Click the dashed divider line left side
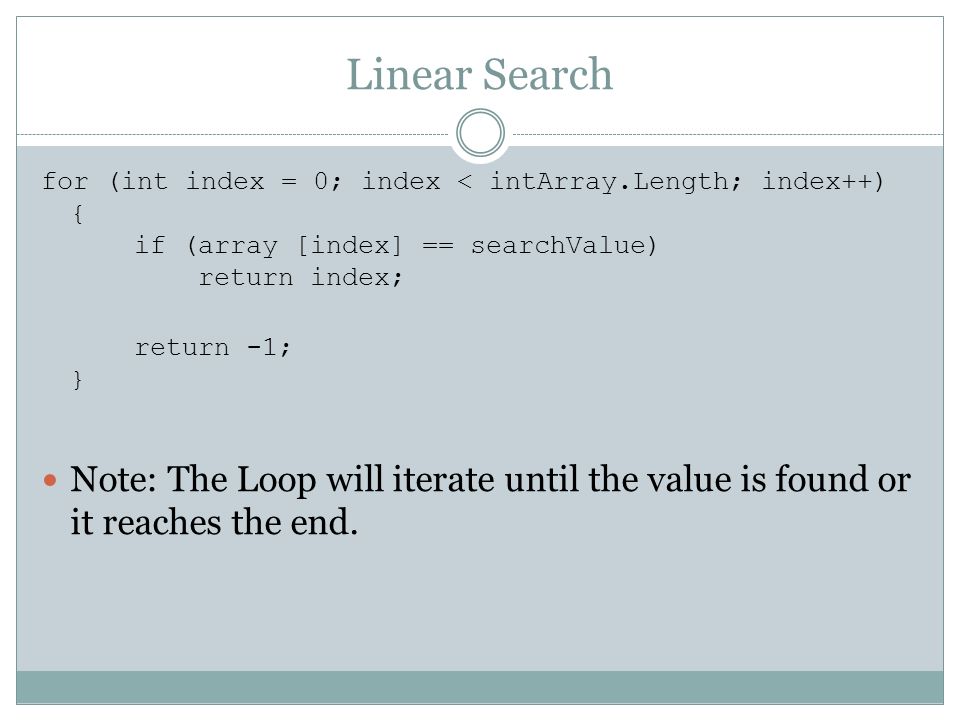The width and height of the screenshot is (960, 720). click(233, 134)
